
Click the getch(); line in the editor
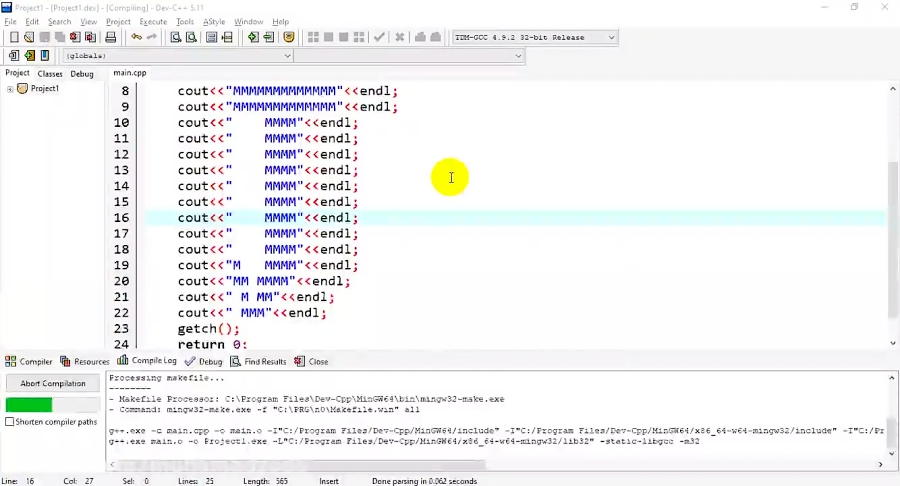[208, 329]
